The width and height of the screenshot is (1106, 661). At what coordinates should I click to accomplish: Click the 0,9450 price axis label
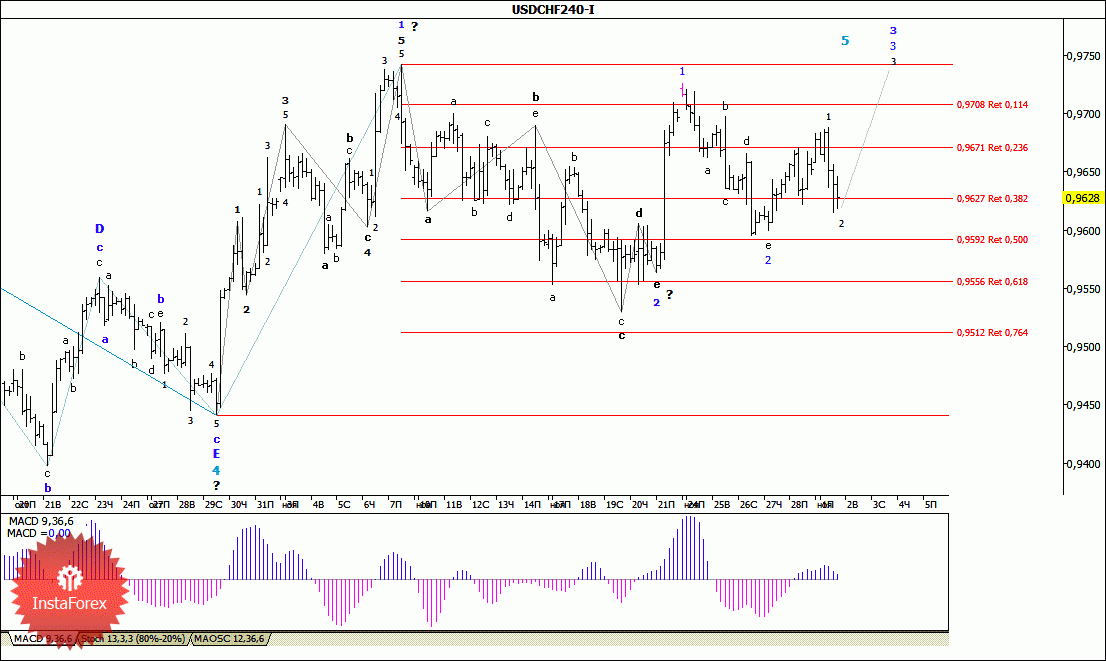tap(1083, 406)
